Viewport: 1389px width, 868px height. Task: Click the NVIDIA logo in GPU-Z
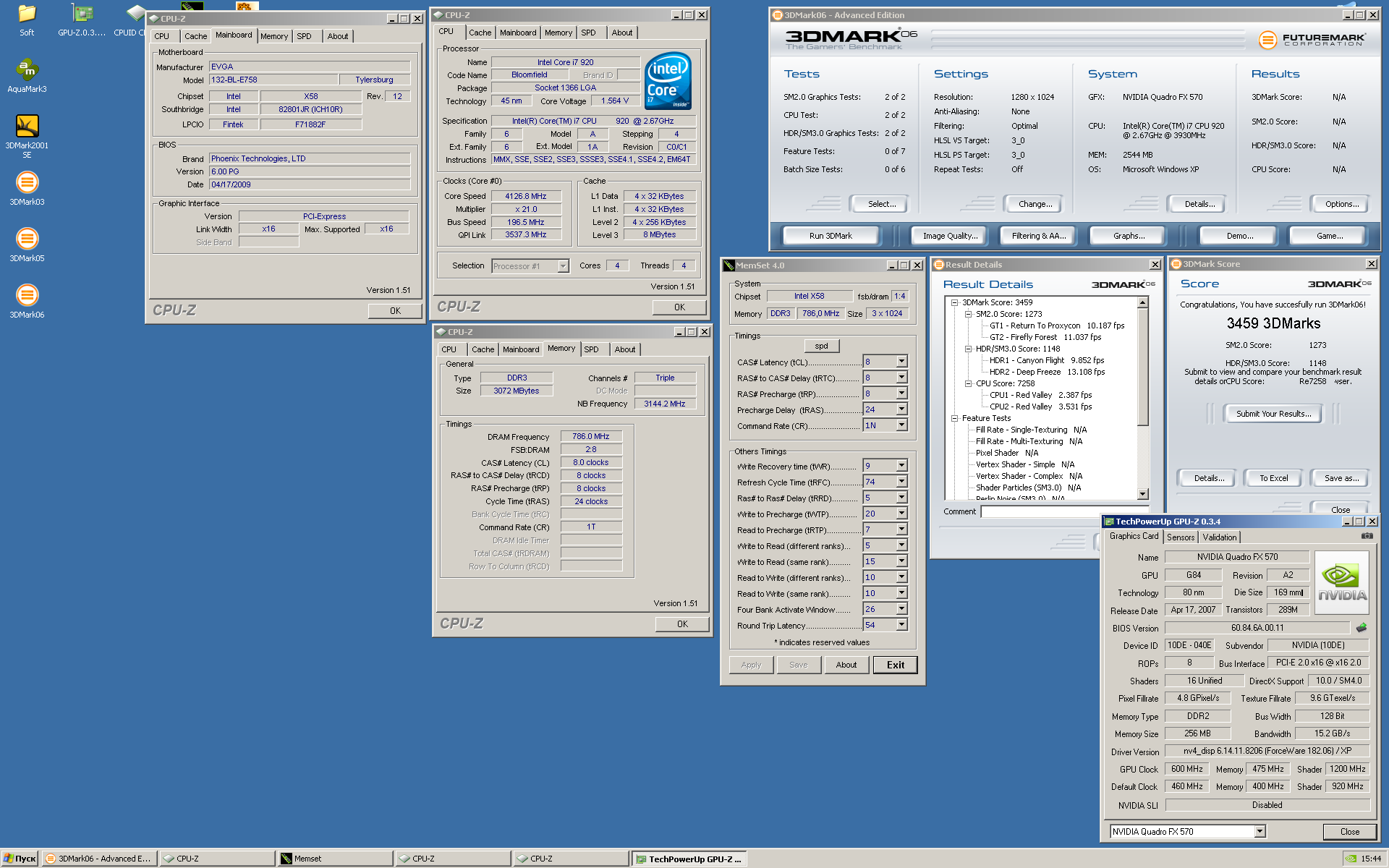point(1342,583)
